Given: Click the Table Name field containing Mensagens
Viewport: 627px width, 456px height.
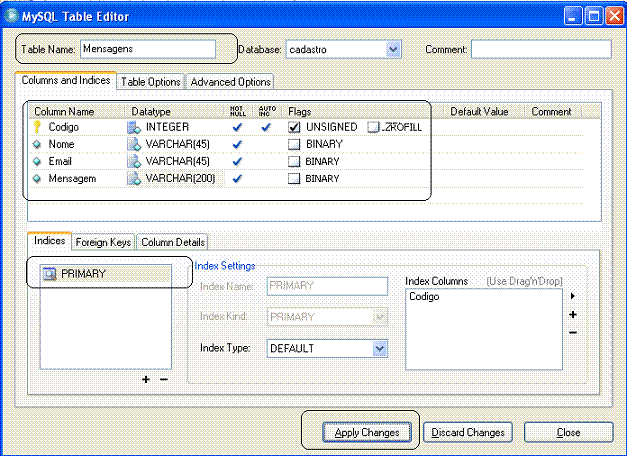Looking at the screenshot, I should [148, 49].
